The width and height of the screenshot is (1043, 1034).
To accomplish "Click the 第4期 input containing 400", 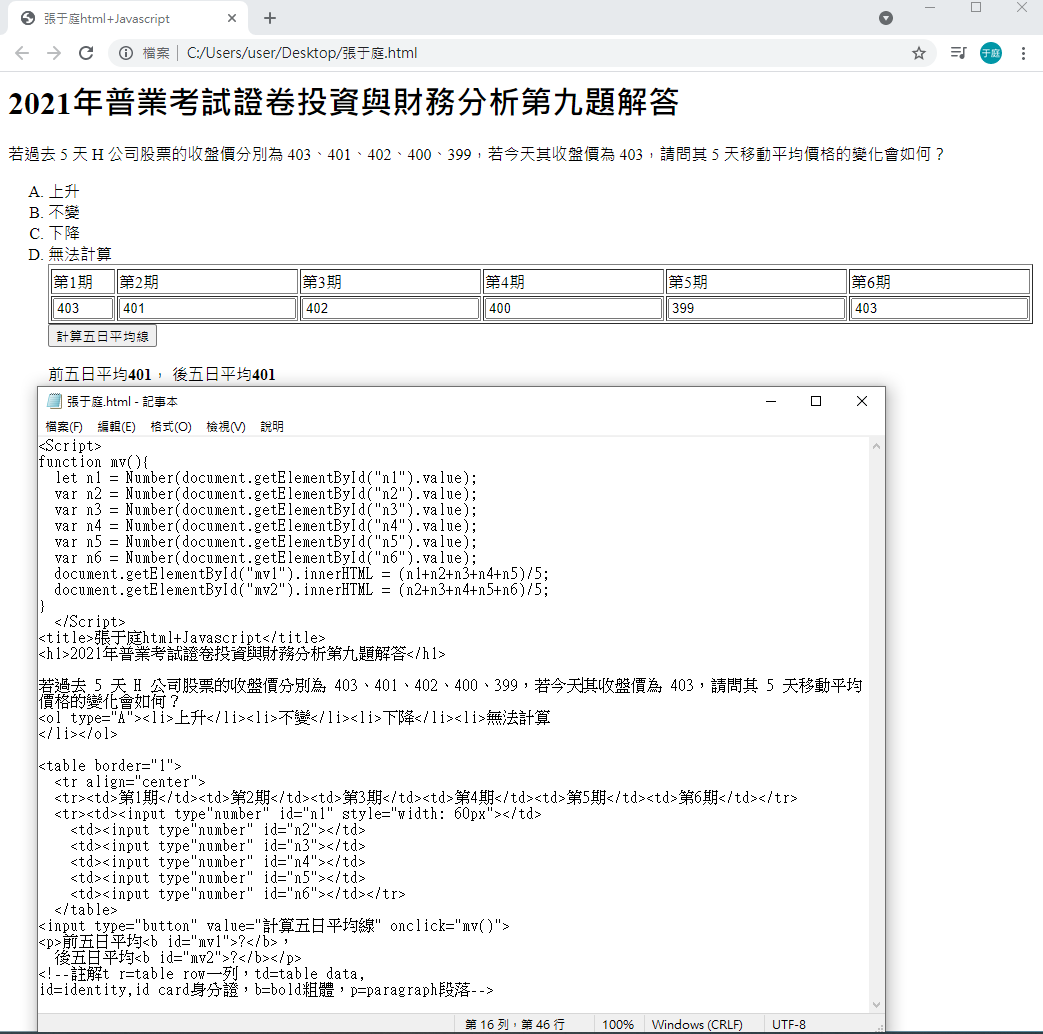I will [x=573, y=308].
